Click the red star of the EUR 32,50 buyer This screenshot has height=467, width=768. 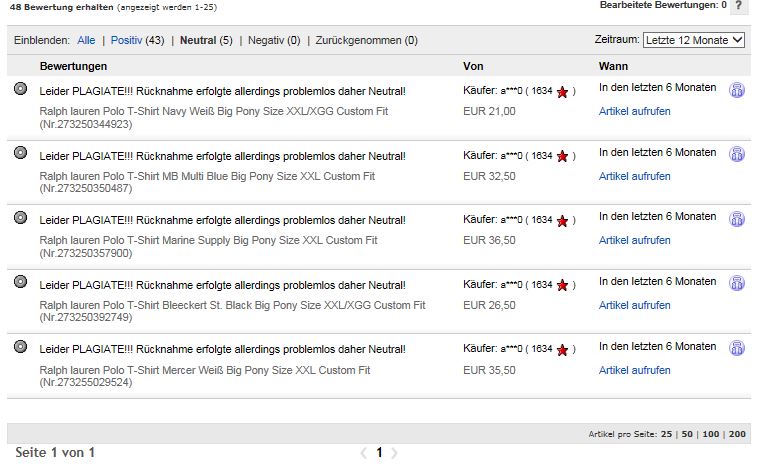pos(562,157)
